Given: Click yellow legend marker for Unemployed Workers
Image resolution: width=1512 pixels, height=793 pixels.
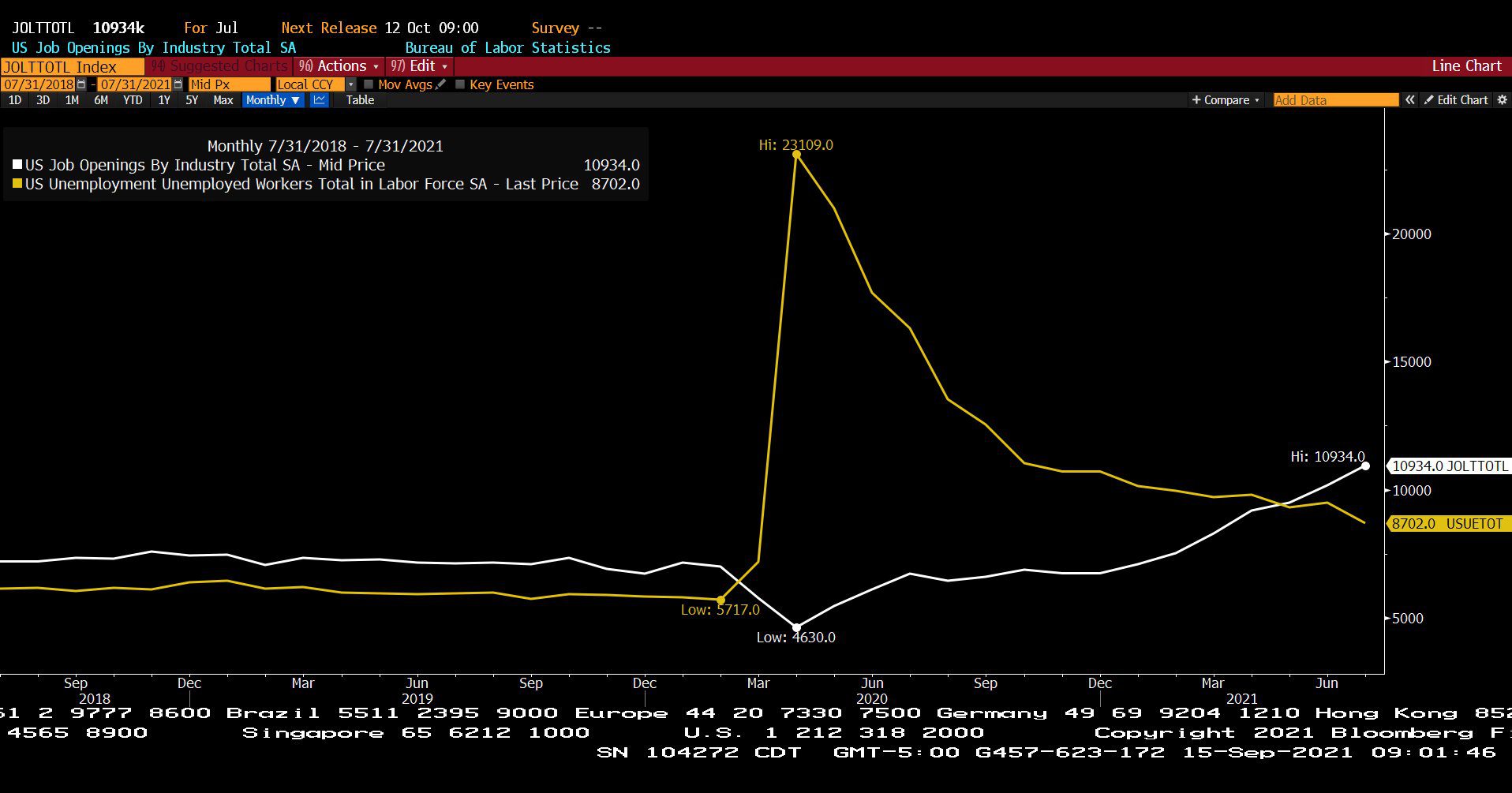Looking at the screenshot, I should click(x=17, y=184).
